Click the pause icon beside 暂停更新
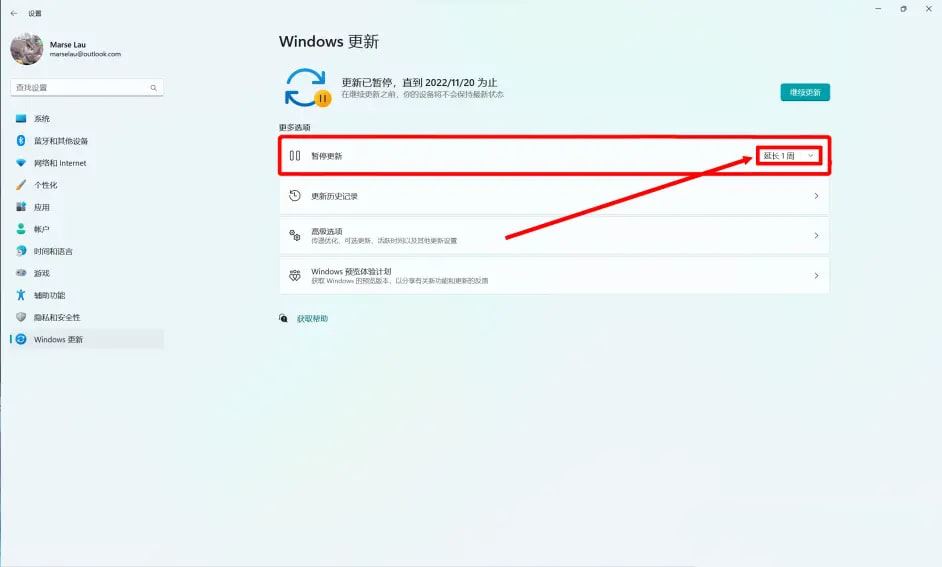Viewport: 942px width, 567px height. coord(295,156)
